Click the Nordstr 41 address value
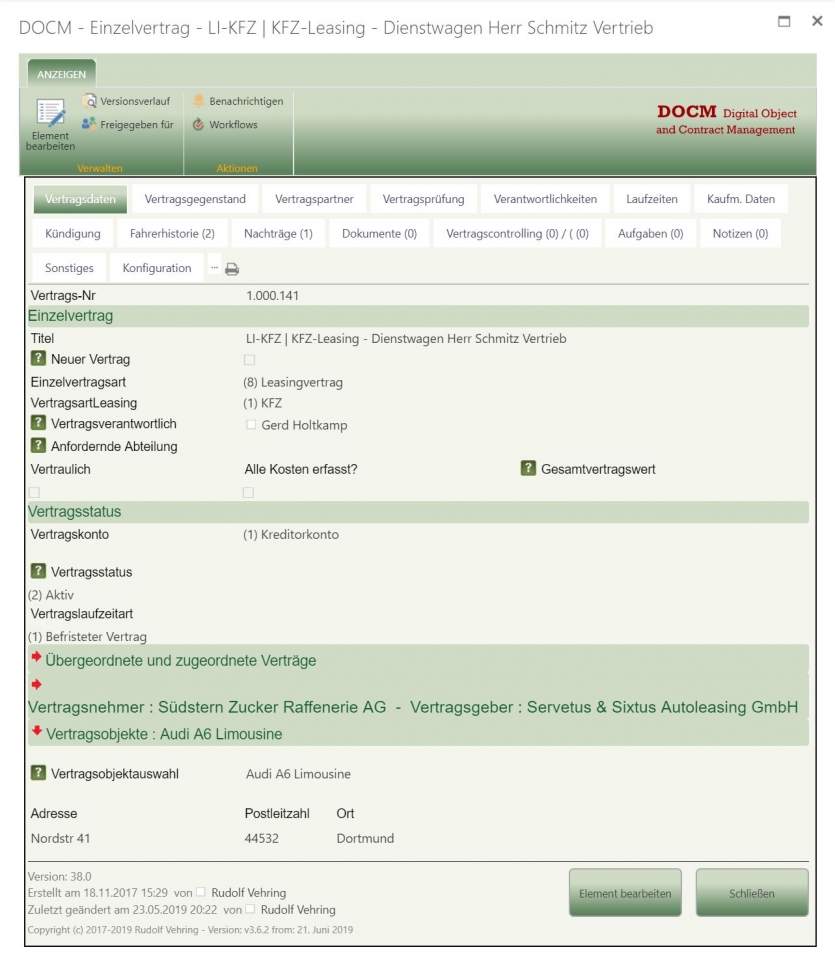Screen dimensions: 835x958 (60, 838)
